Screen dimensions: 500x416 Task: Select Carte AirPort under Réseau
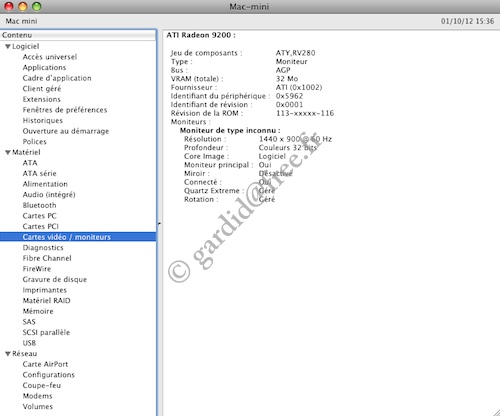click(45, 364)
